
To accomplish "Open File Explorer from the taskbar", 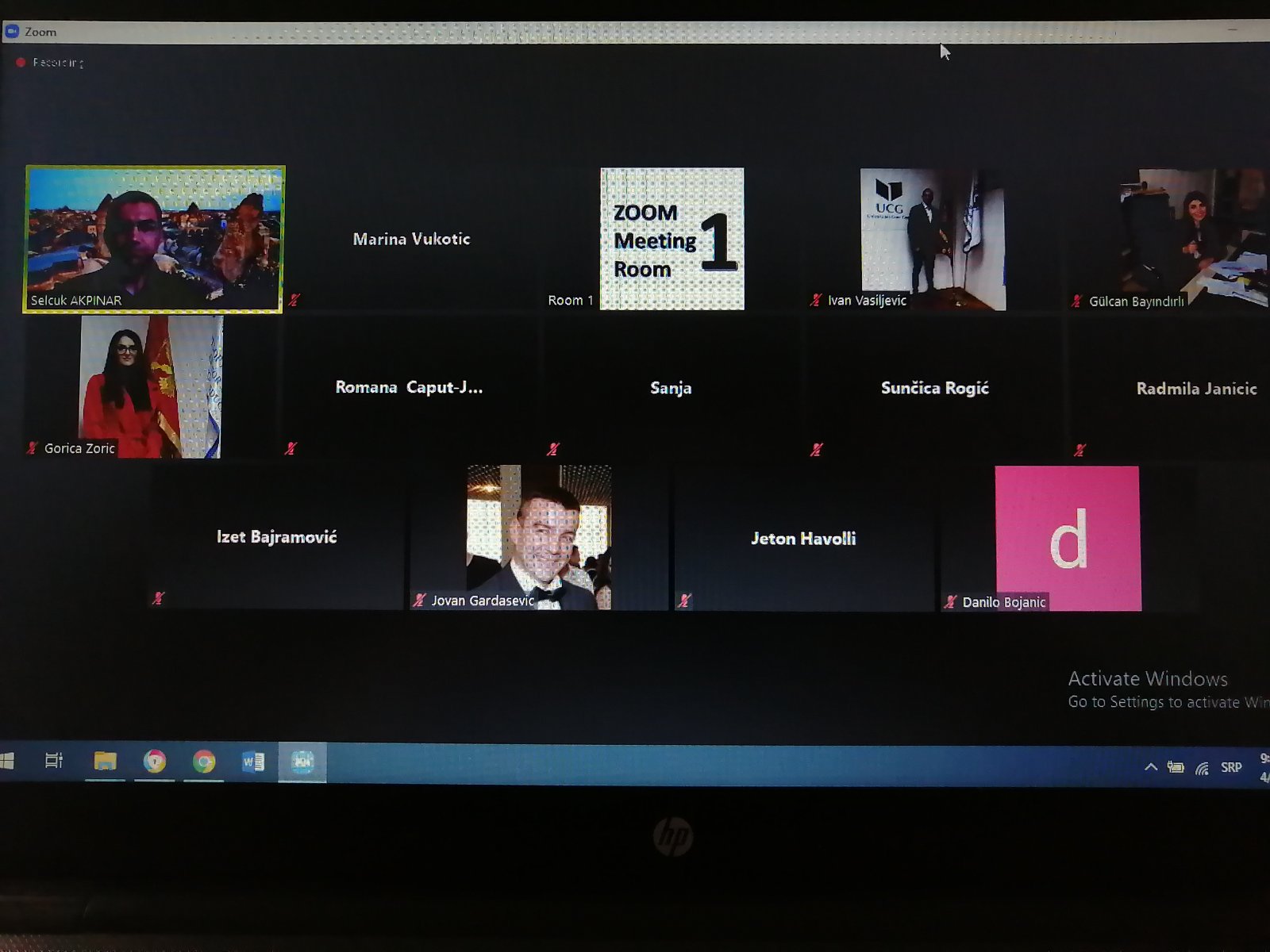I will [x=105, y=761].
